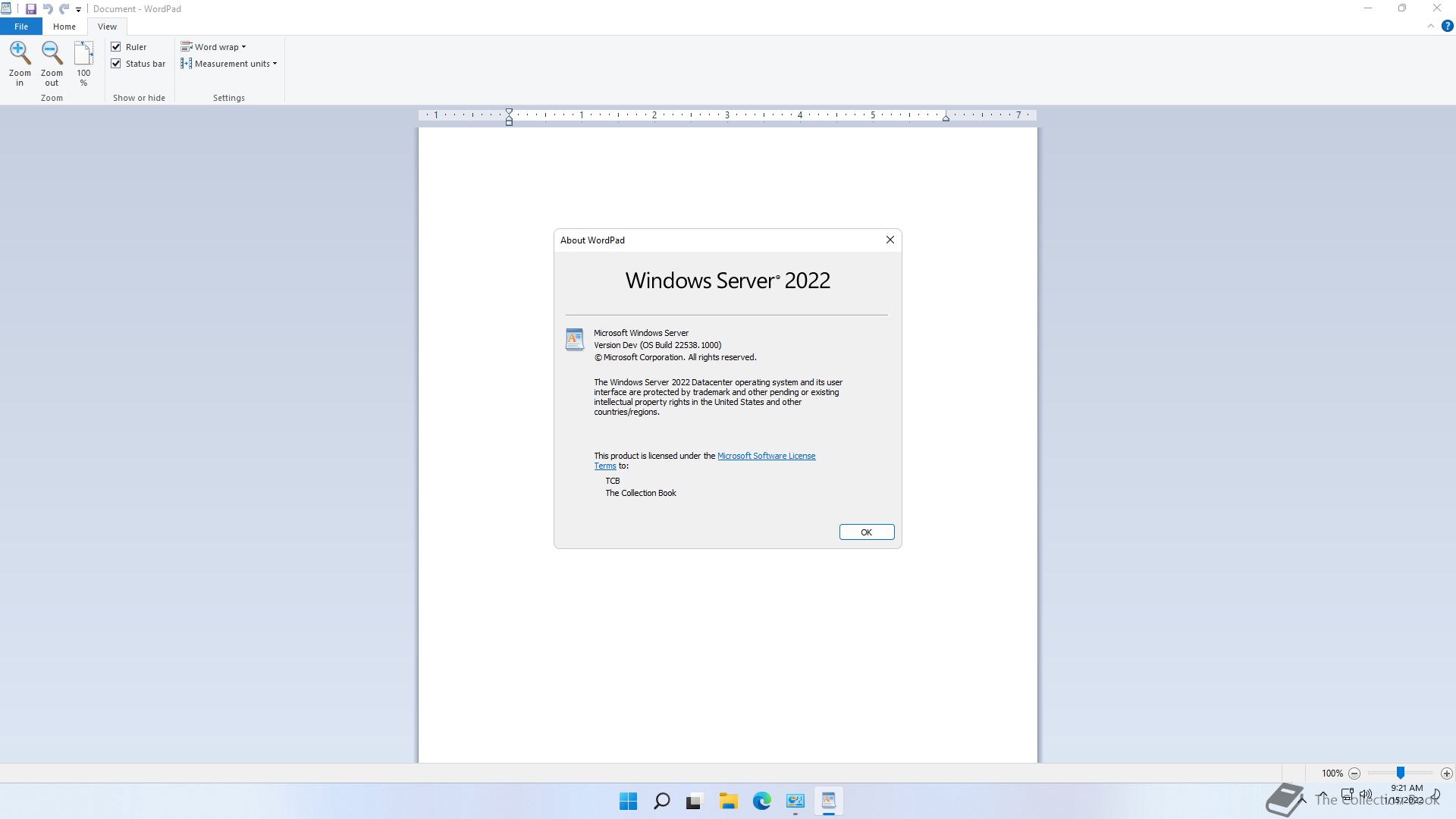Launch Microsoft Edge from the taskbar

tap(762, 801)
